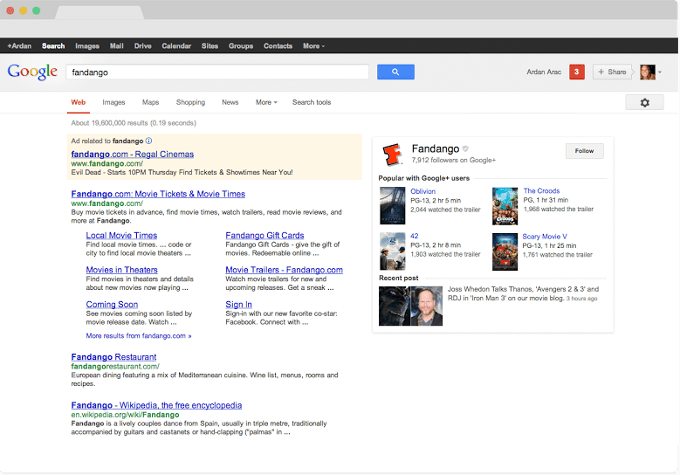Open Search tools options
The width and height of the screenshot is (680, 475).
click(x=311, y=102)
